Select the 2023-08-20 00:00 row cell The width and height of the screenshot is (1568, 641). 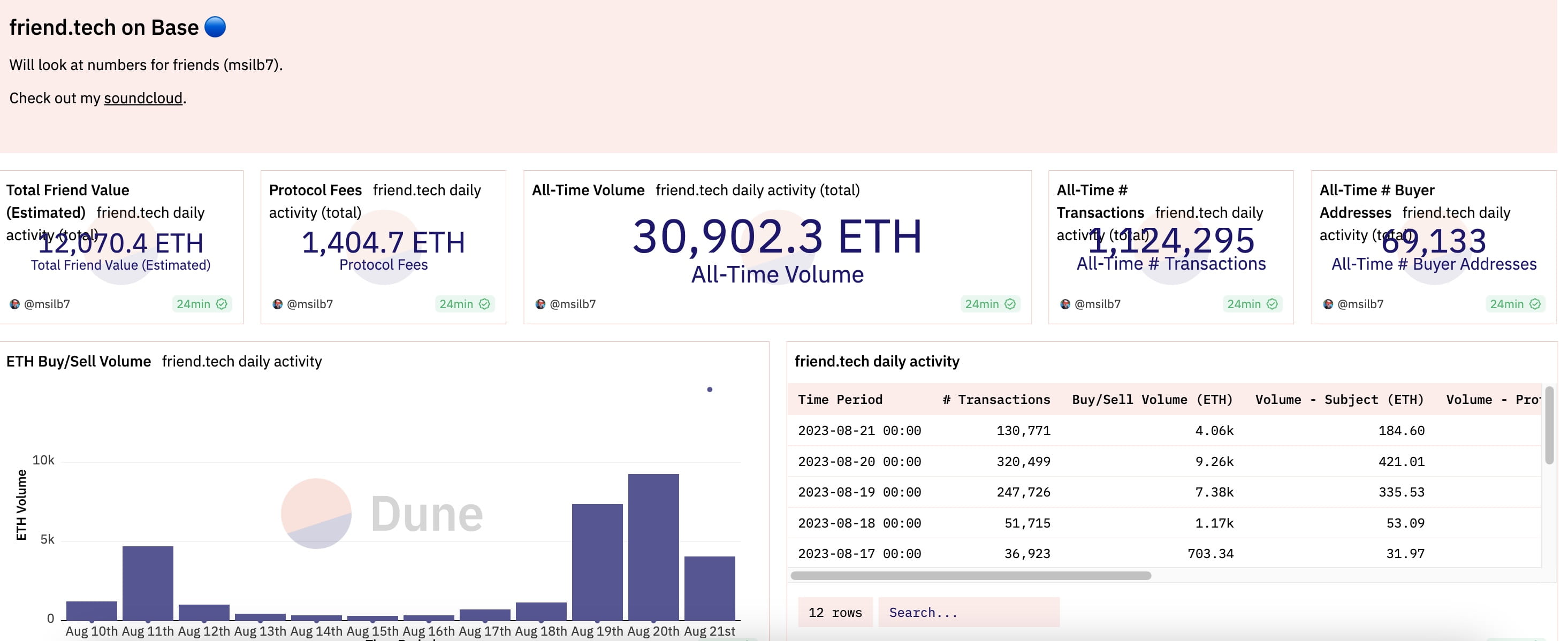pyautogui.click(x=859, y=461)
